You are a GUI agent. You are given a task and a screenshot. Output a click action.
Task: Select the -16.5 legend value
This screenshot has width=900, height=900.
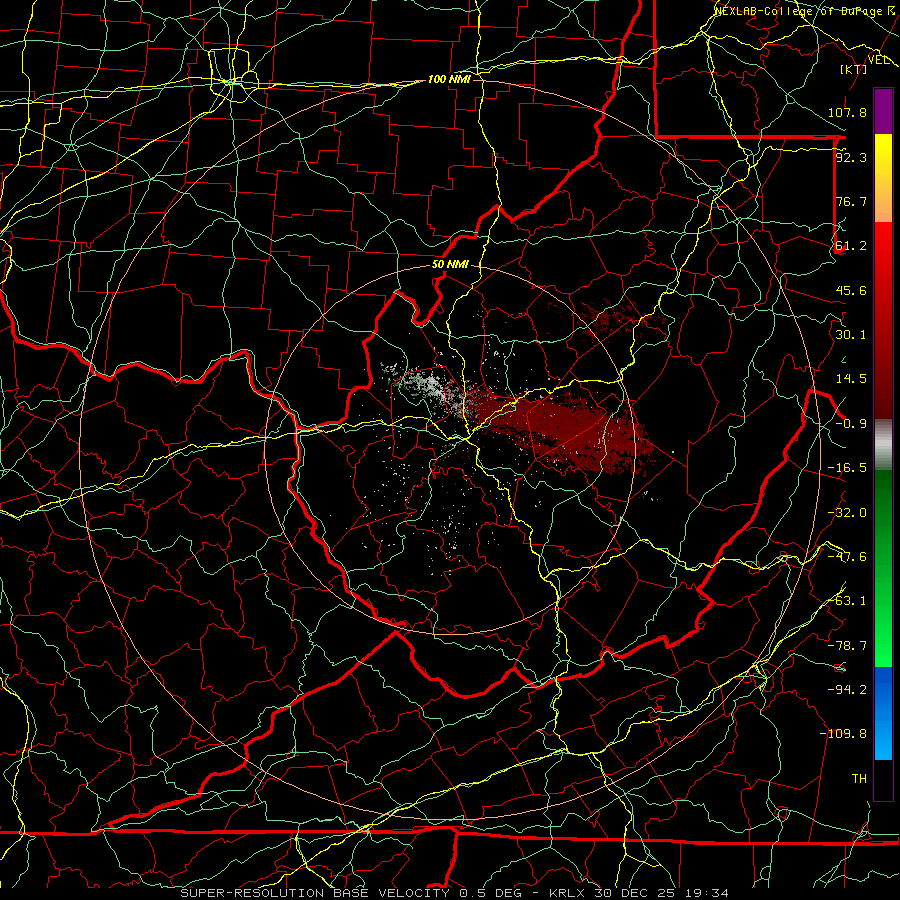(847, 468)
